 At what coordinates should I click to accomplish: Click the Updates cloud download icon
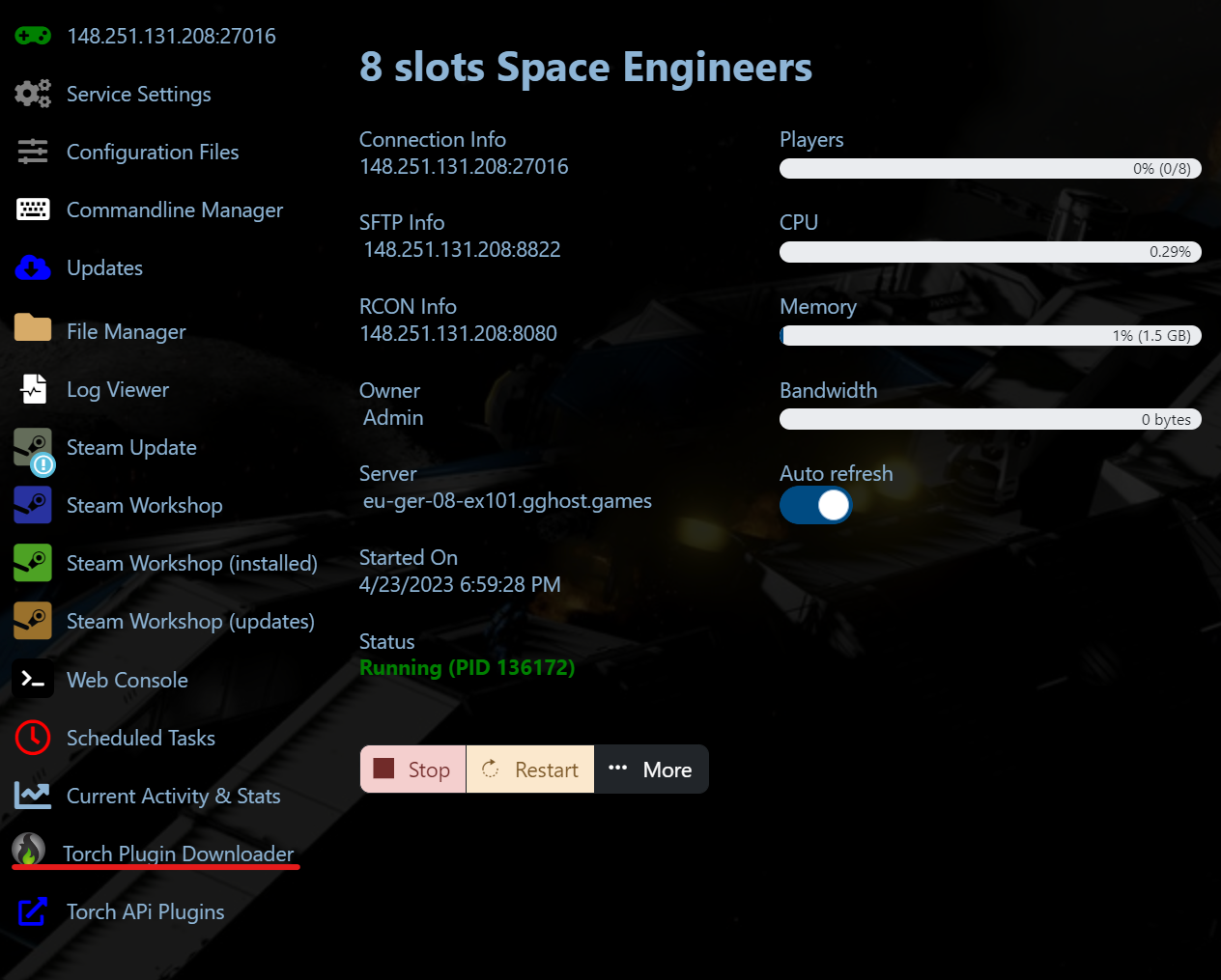[33, 267]
